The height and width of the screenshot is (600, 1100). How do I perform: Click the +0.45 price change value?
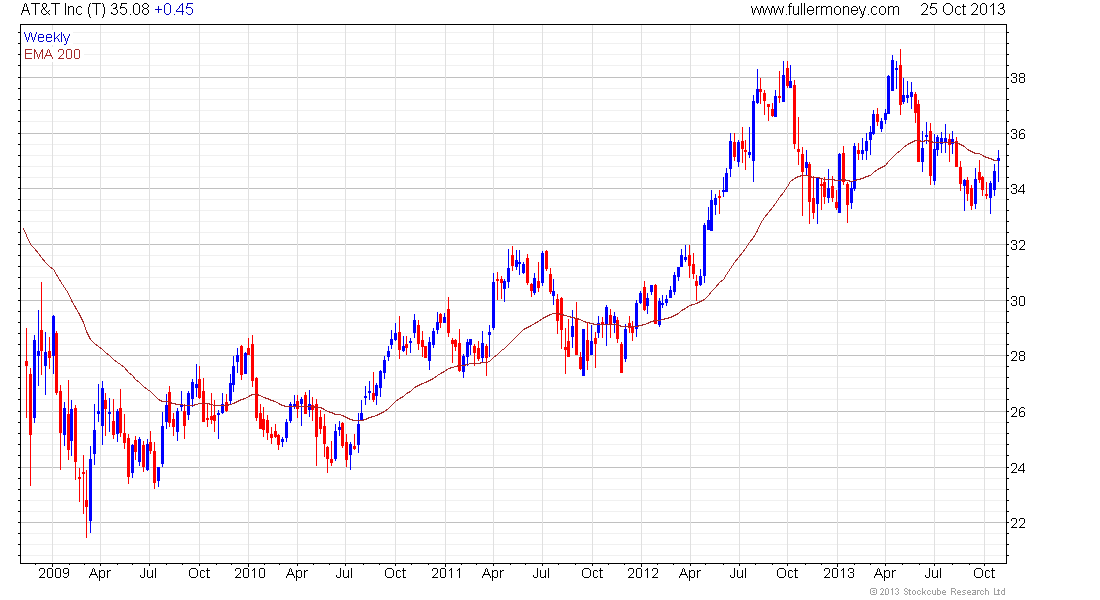tap(173, 10)
